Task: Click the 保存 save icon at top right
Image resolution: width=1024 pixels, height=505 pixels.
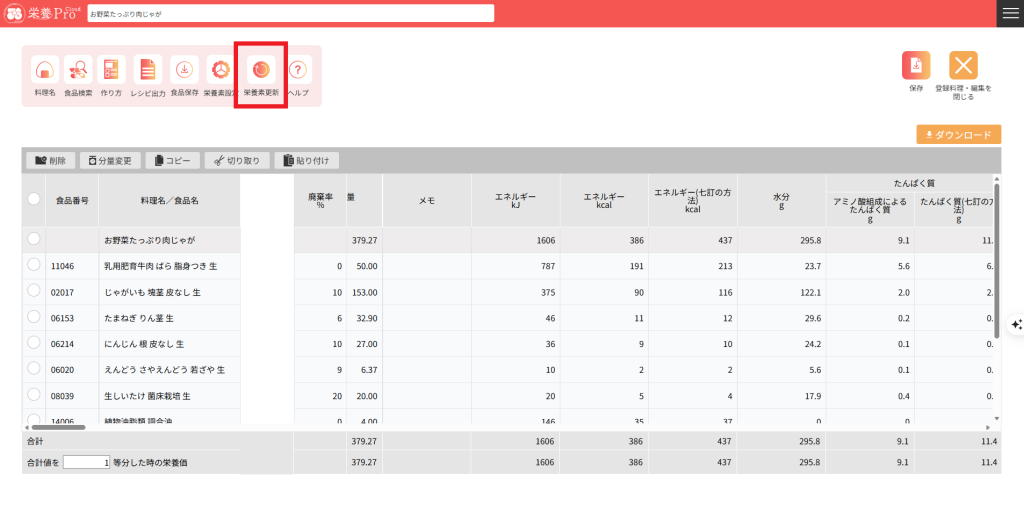Action: point(916,66)
